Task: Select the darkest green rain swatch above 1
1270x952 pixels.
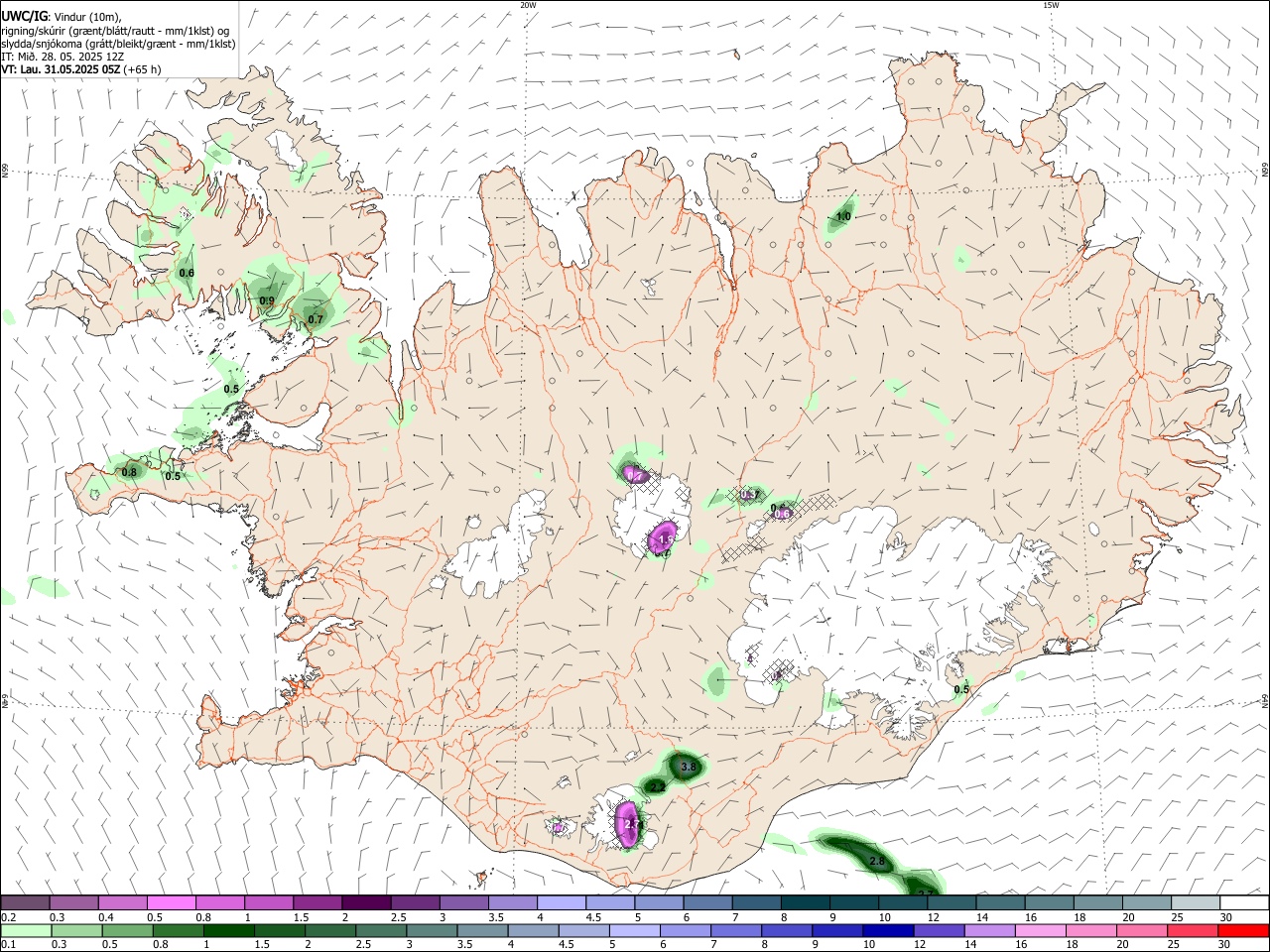Action: coord(229,930)
